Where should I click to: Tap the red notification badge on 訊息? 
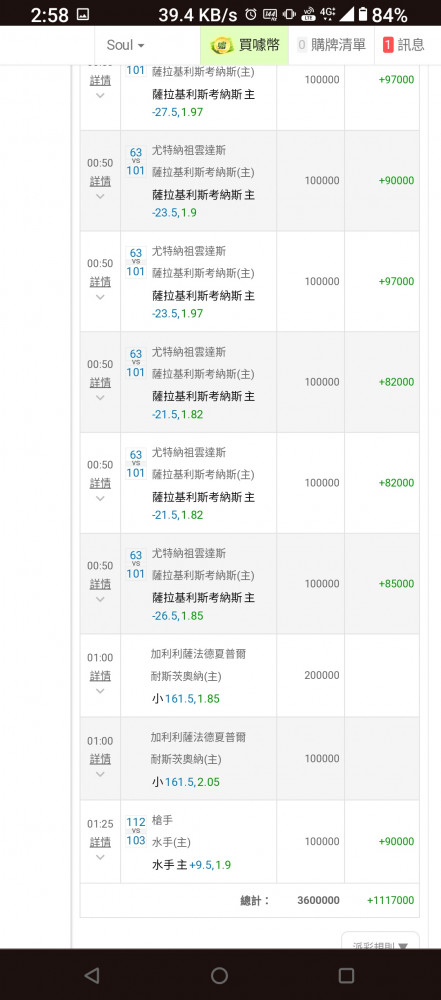[x=388, y=45]
